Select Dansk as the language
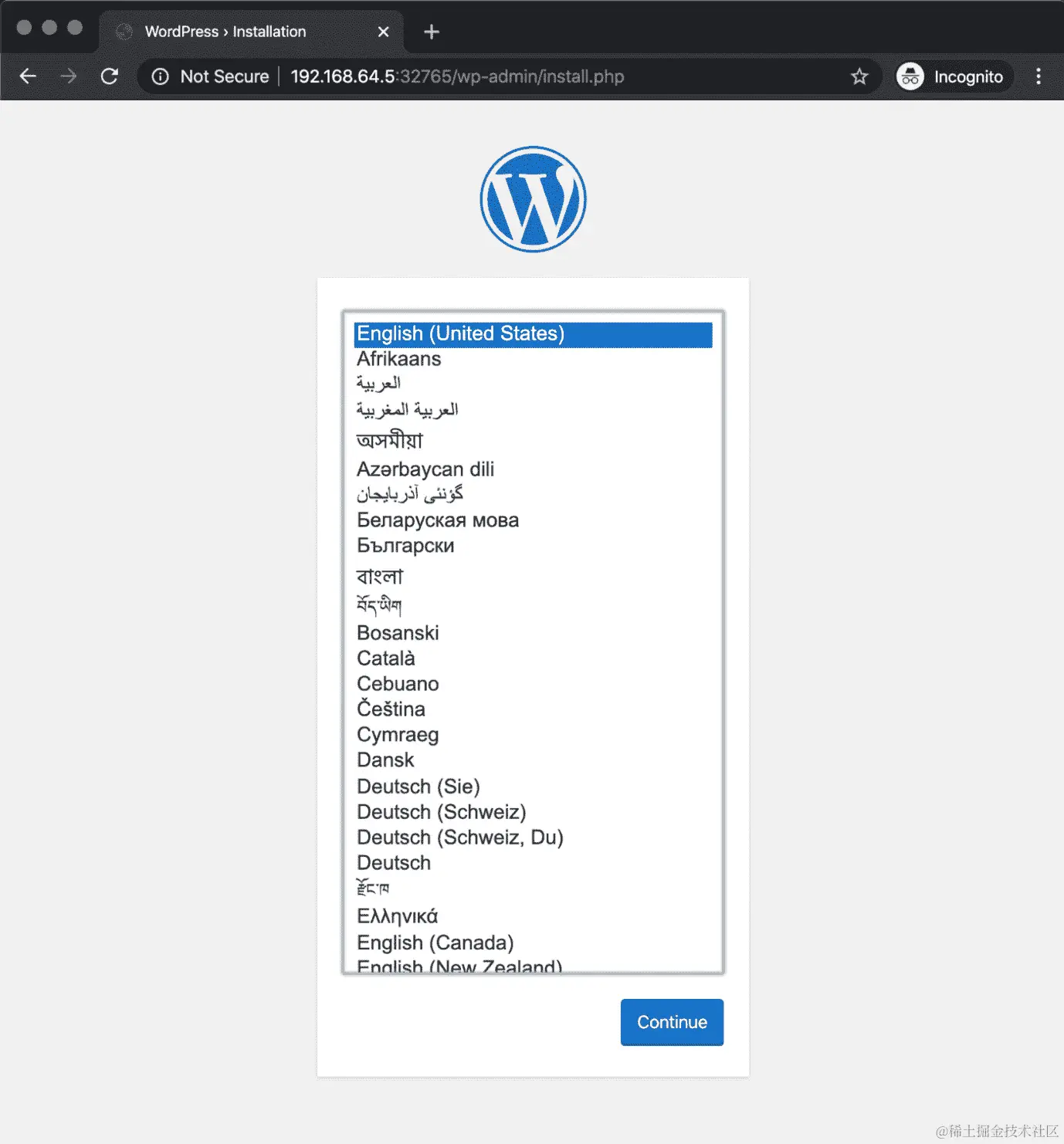This screenshot has height=1144, width=1064. (385, 760)
